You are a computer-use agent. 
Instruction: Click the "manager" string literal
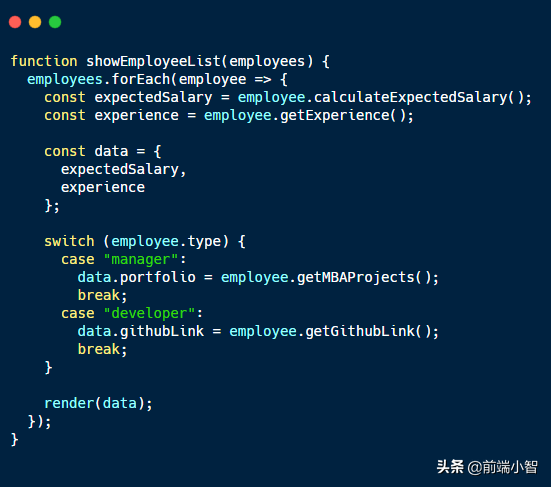(141, 259)
